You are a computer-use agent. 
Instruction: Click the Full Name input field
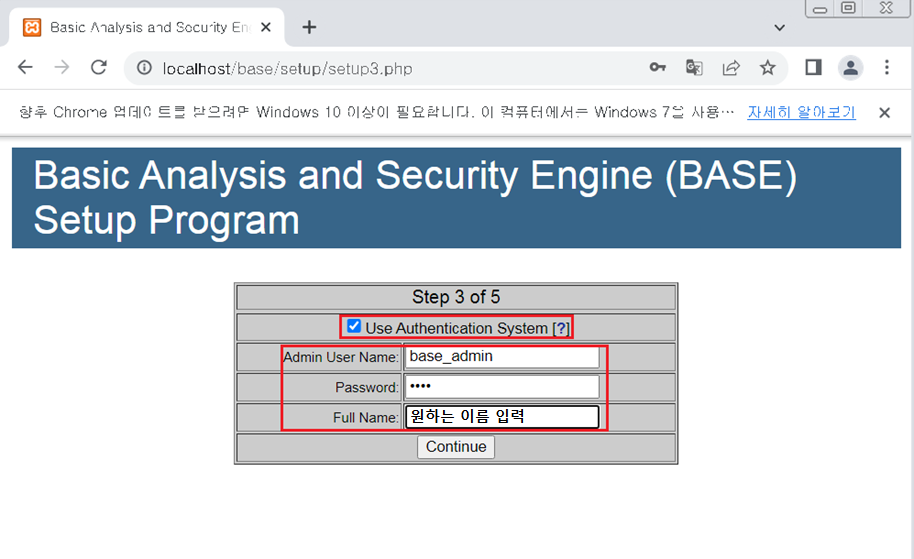pos(502,417)
